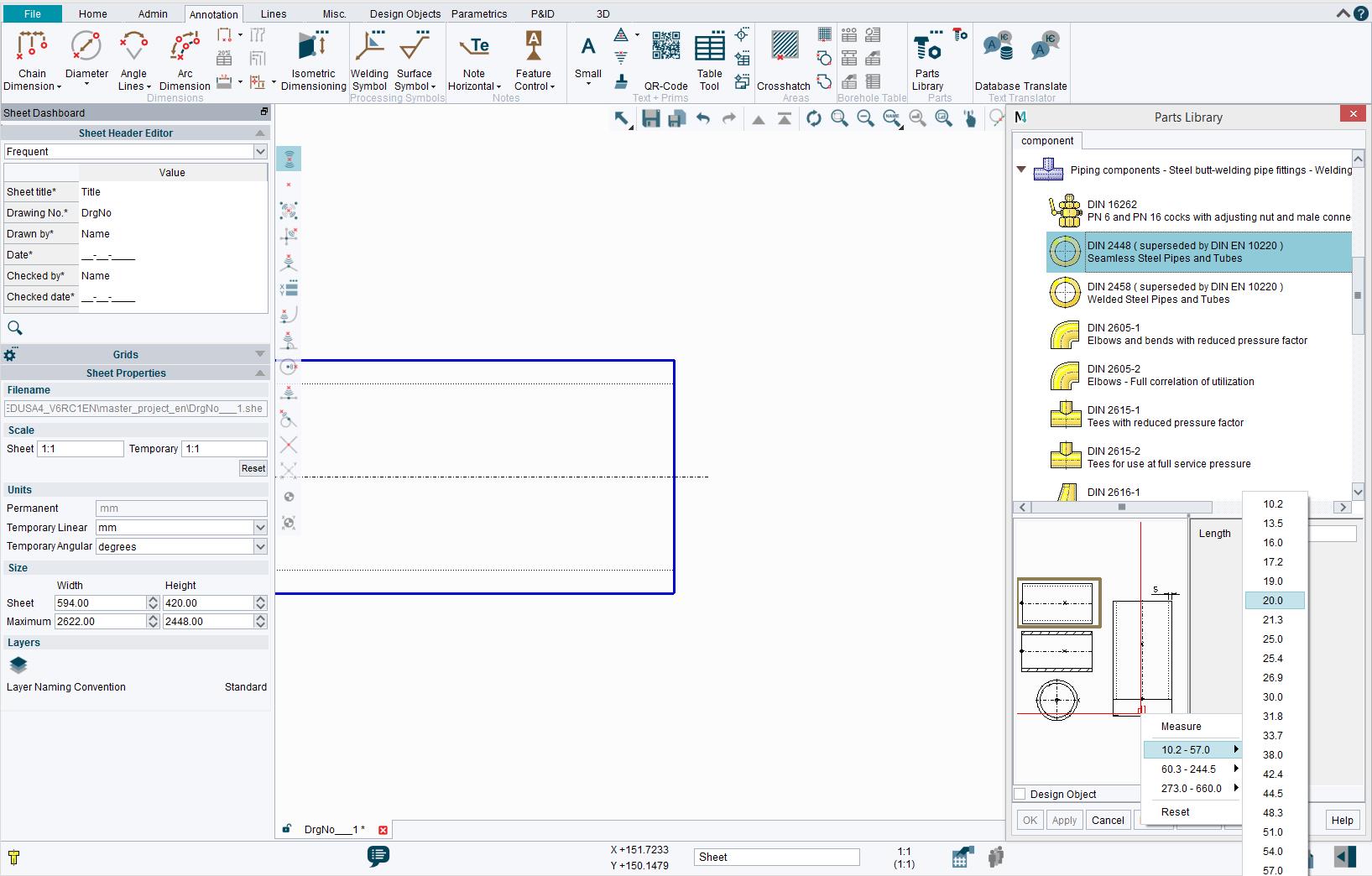This screenshot has height=876, width=1372.
Task: Toggle the Design Object checkbox
Action: click(x=1020, y=794)
